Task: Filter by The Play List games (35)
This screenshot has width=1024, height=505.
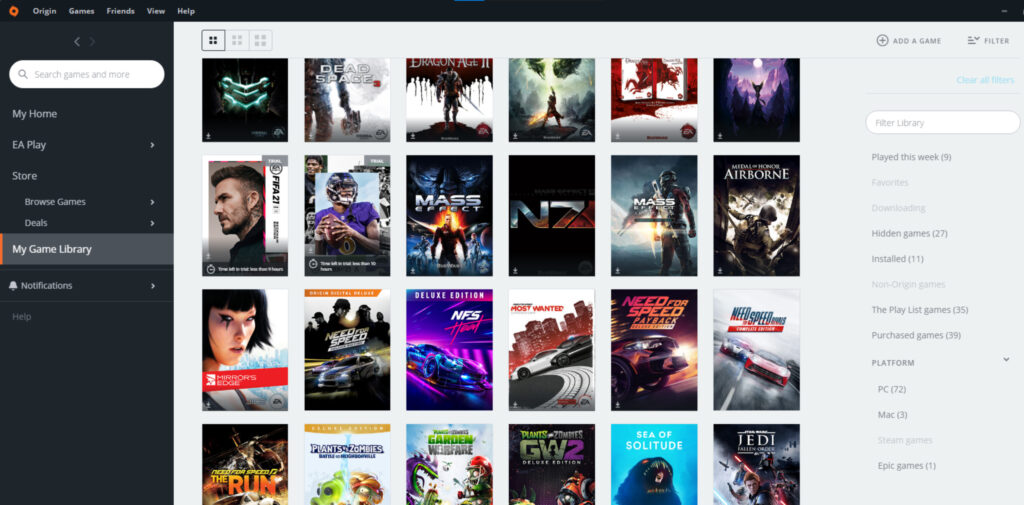Action: (x=920, y=310)
